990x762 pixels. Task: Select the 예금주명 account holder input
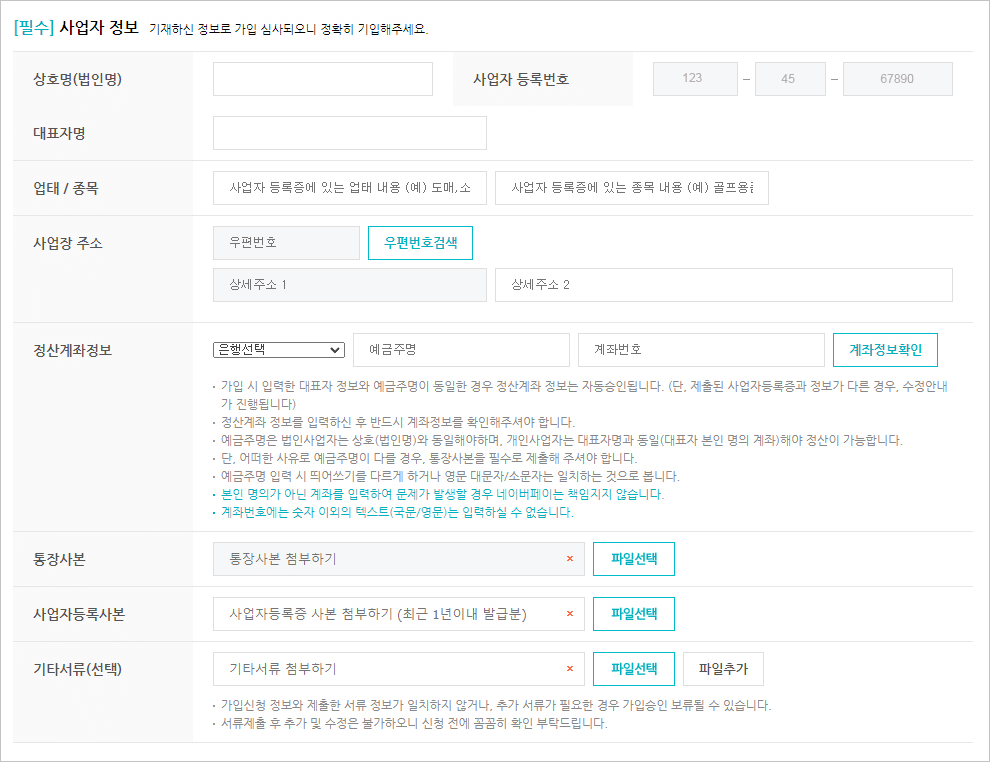(461, 350)
